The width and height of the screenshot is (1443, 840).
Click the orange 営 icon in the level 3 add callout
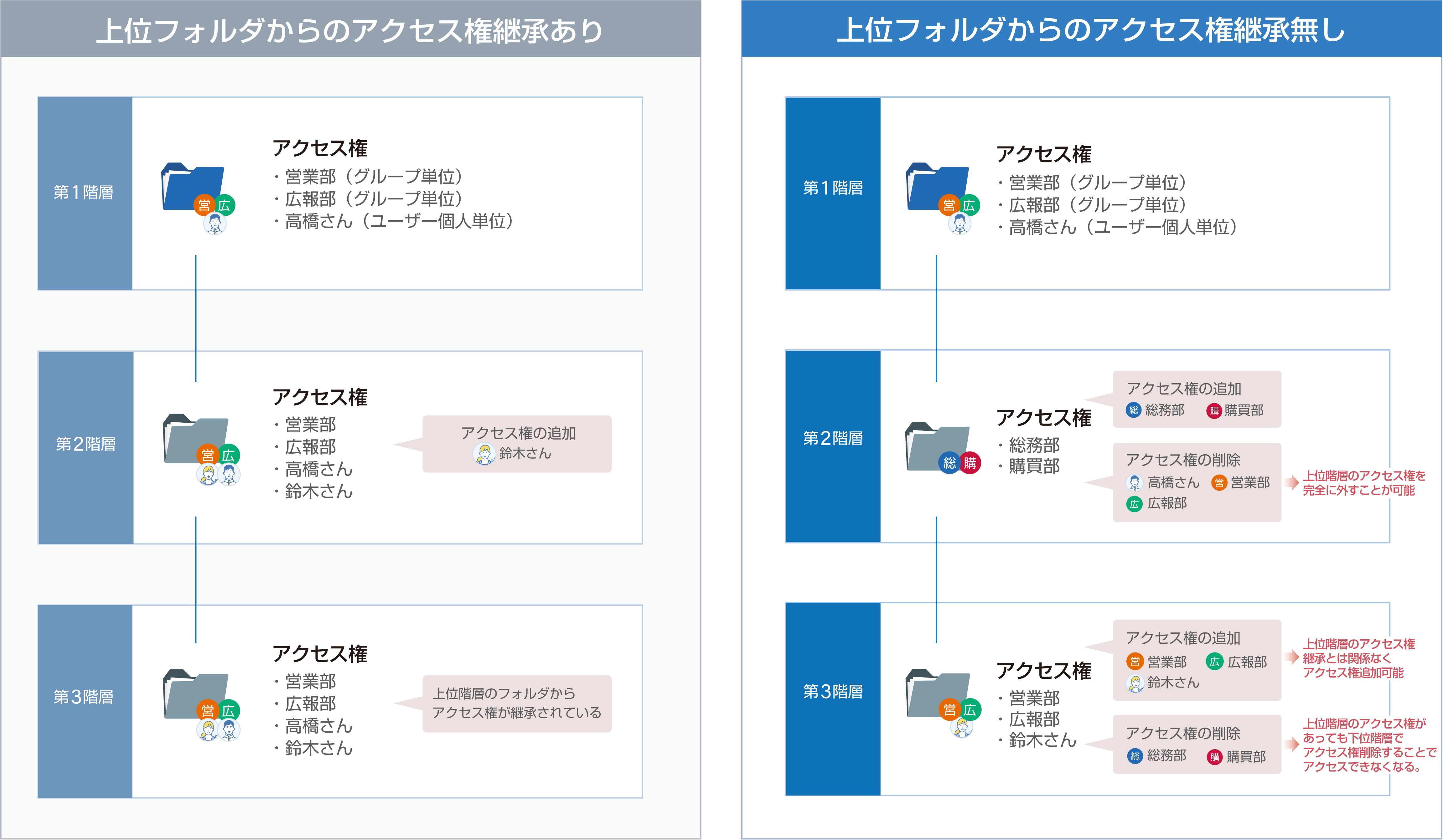coord(1134,662)
